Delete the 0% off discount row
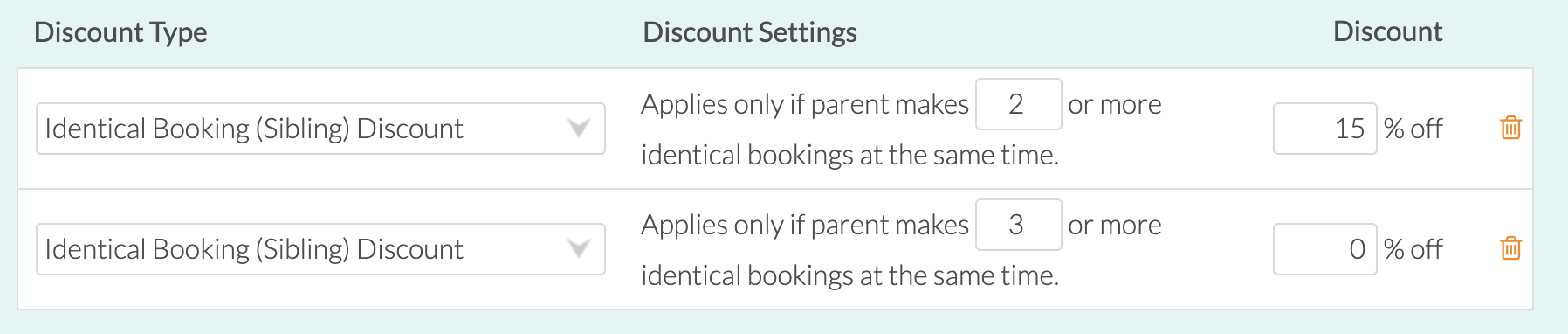This screenshot has height=334, width=1568. [x=1510, y=248]
